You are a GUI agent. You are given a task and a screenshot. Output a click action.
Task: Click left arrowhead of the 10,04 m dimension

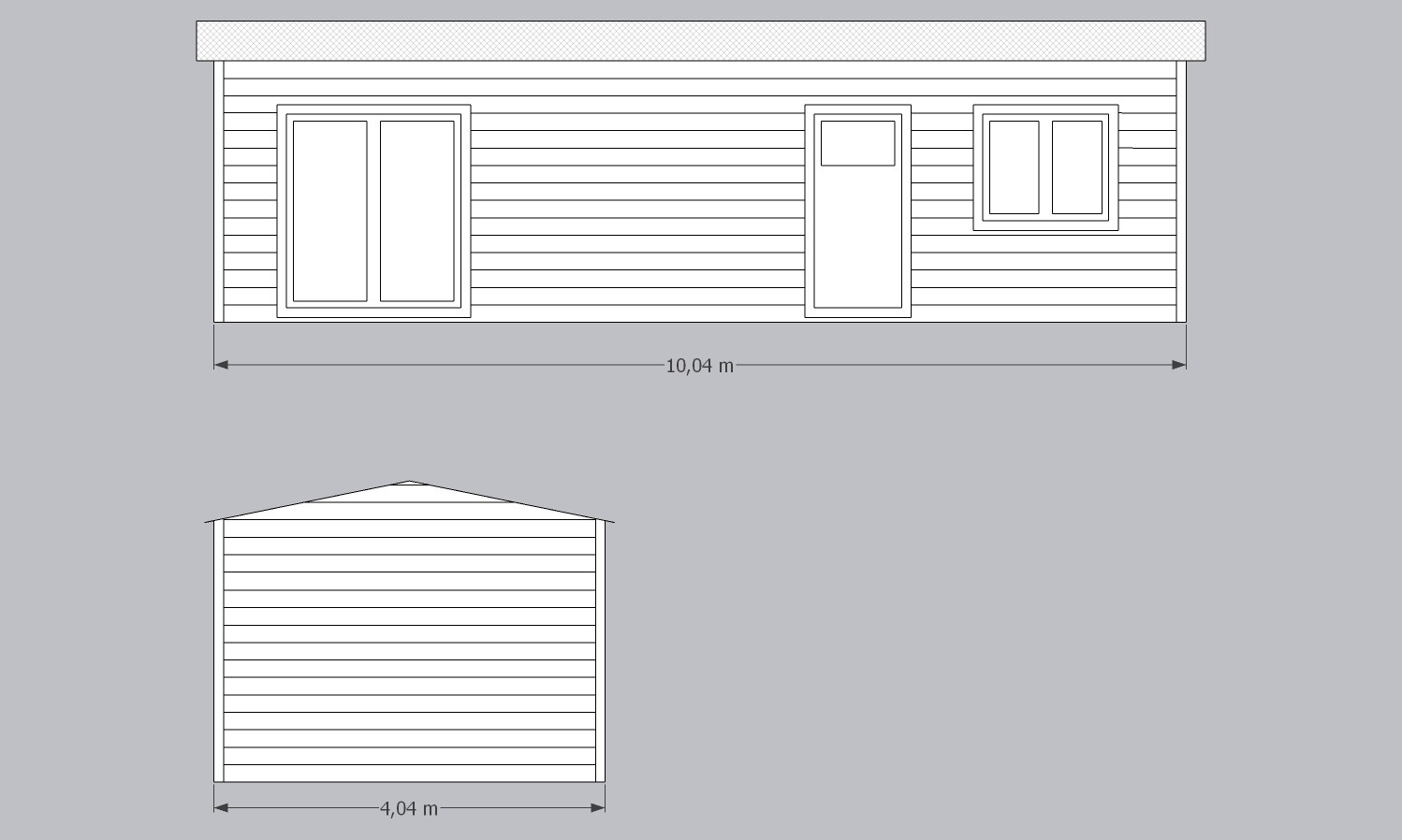(222, 365)
